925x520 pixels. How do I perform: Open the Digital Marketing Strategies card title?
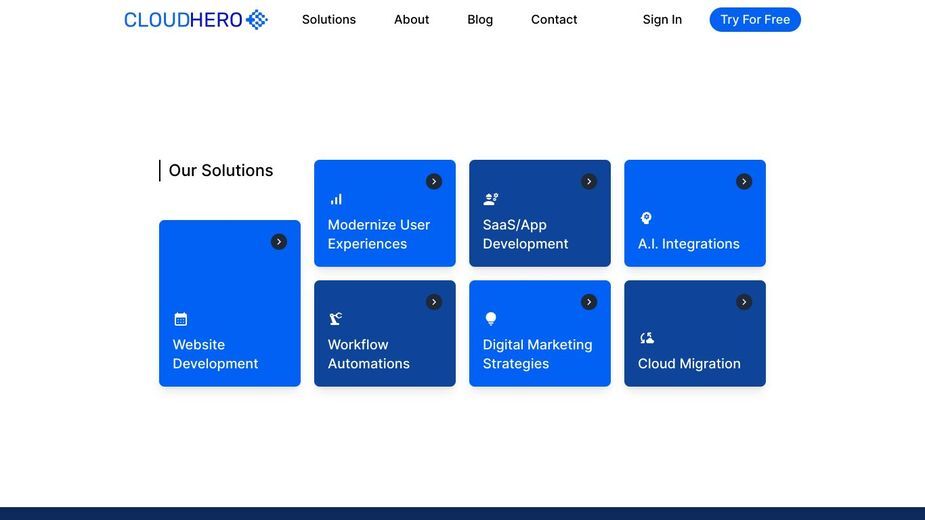537,354
